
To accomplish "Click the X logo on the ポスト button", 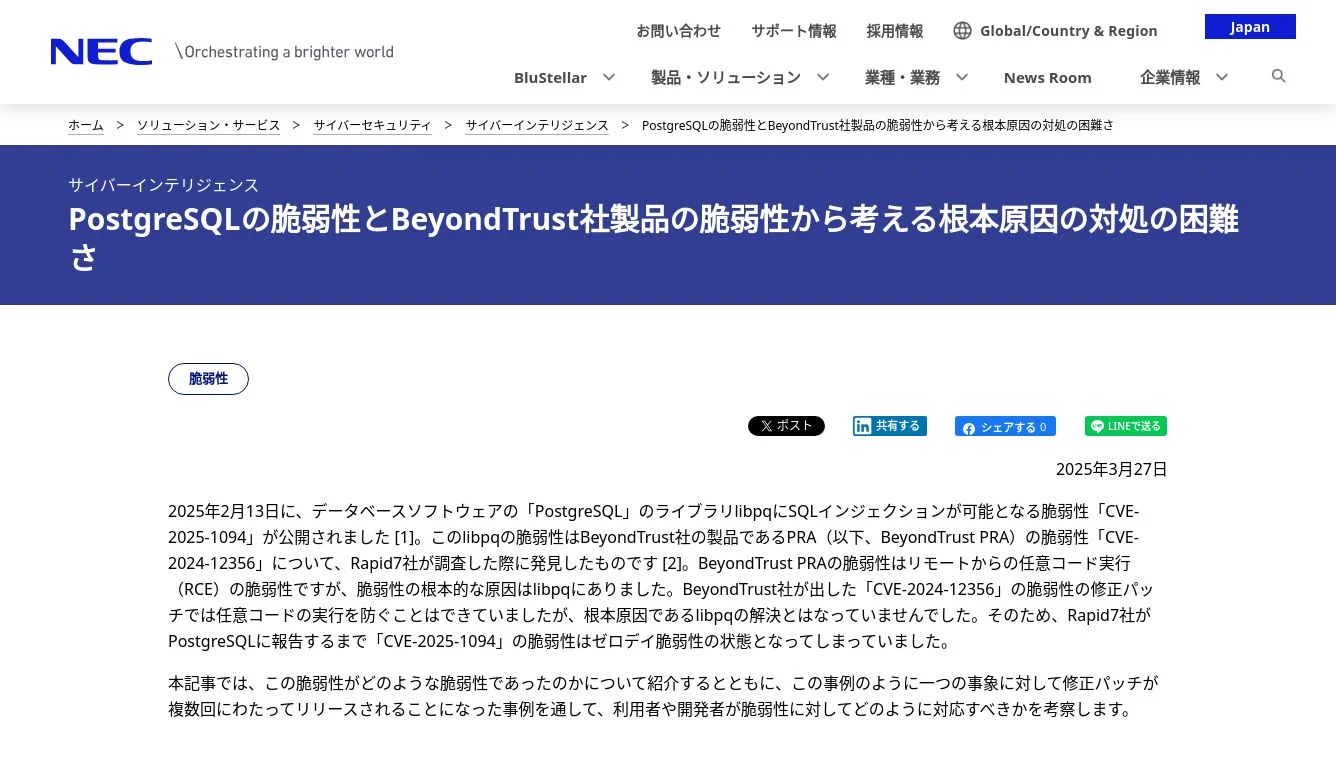I will click(766, 426).
